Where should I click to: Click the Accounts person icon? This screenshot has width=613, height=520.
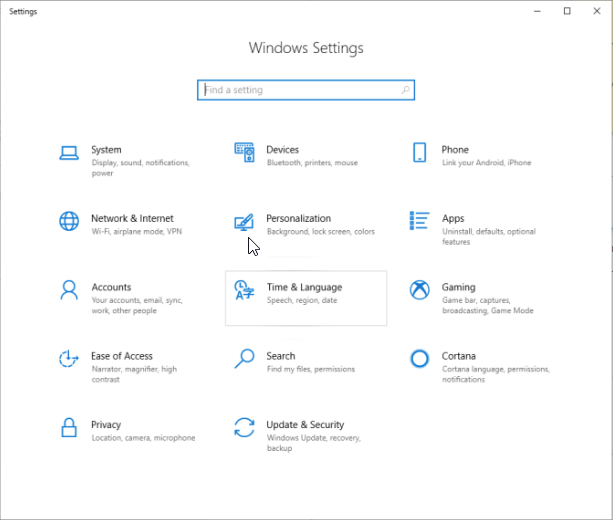[x=69, y=290]
